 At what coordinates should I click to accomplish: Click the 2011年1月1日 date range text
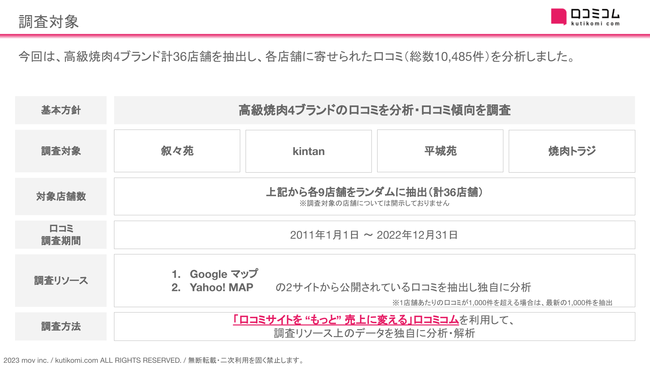[x=374, y=235]
